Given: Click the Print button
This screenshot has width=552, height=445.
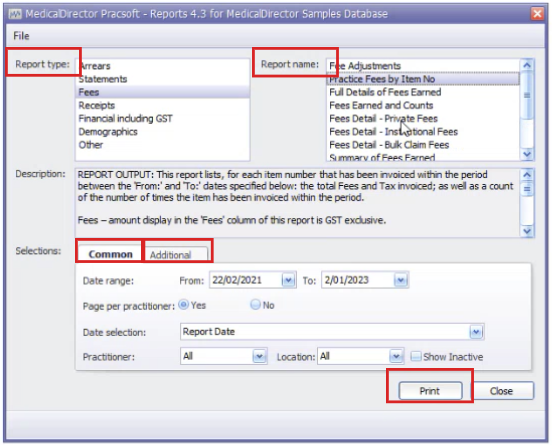Looking at the screenshot, I should [430, 391].
